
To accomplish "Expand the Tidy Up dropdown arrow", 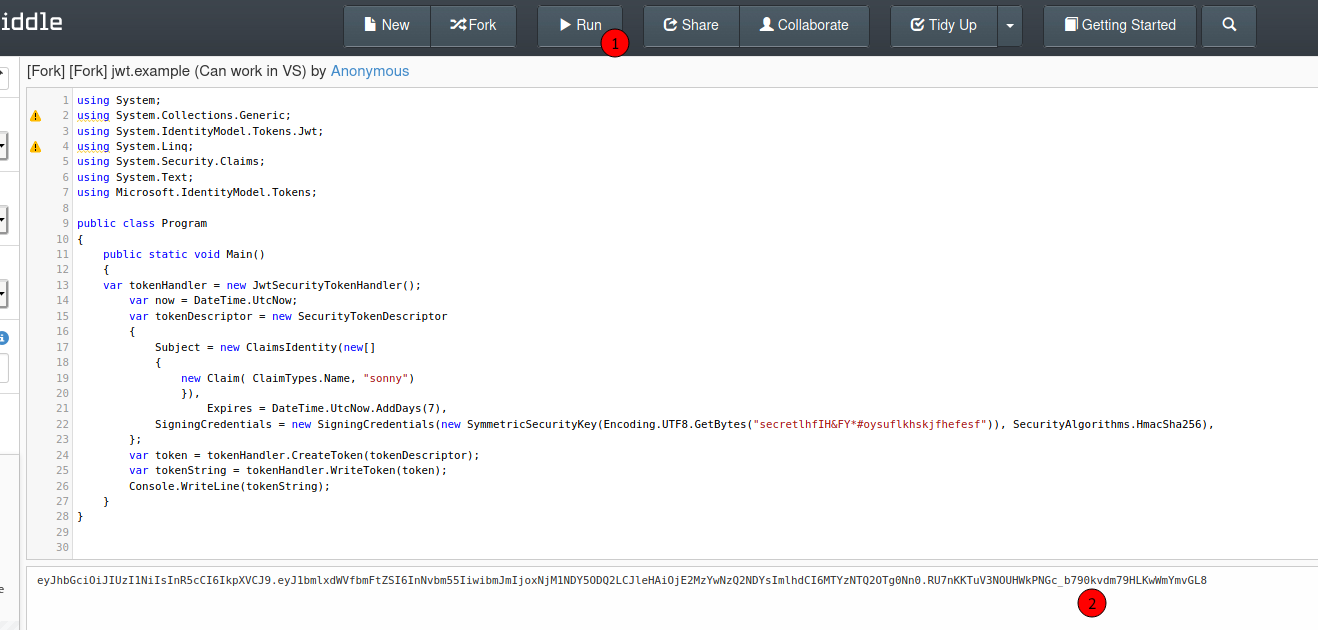I will 1010,25.
